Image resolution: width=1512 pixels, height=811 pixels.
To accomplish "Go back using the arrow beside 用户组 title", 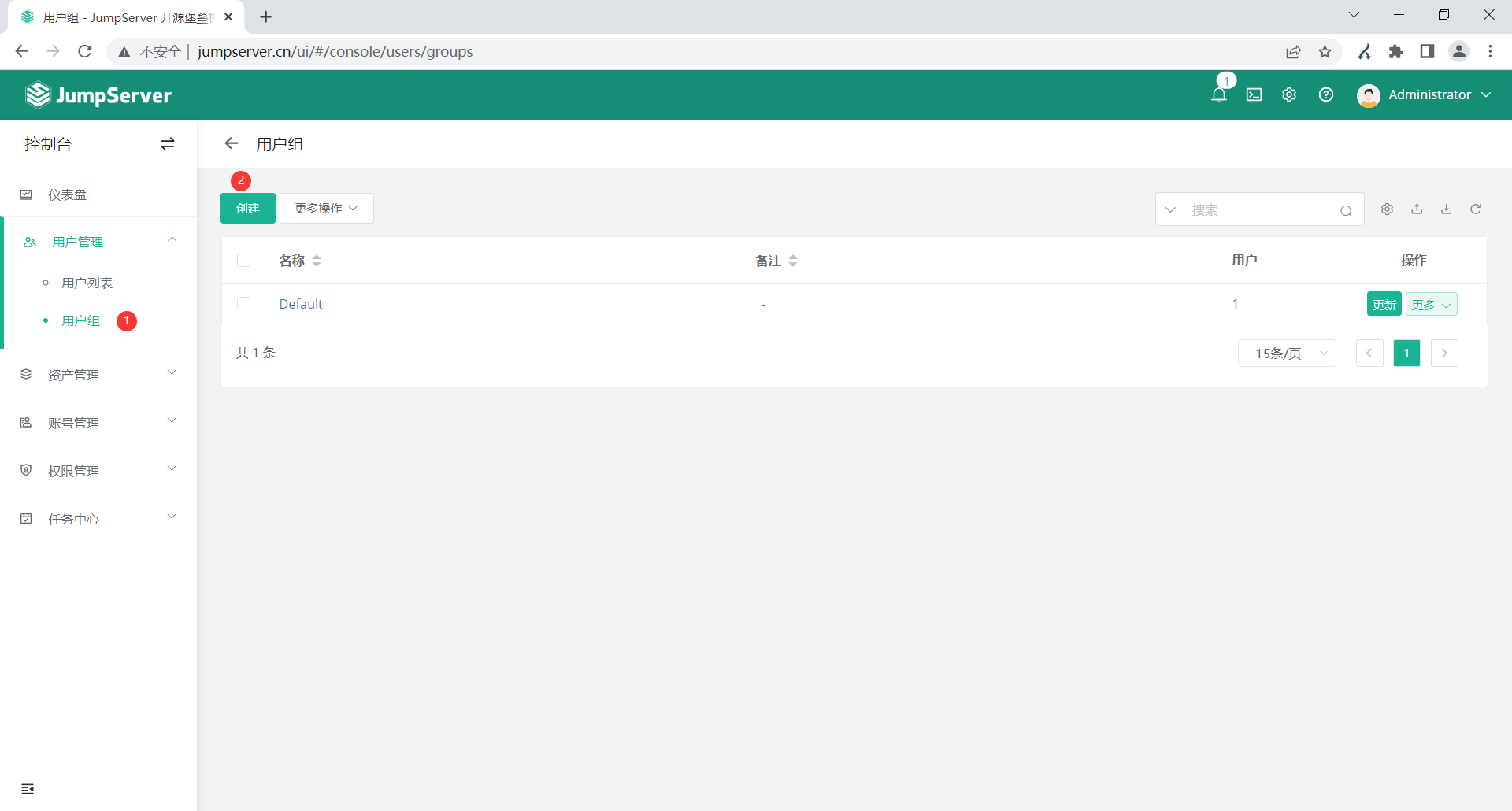I will click(232, 143).
